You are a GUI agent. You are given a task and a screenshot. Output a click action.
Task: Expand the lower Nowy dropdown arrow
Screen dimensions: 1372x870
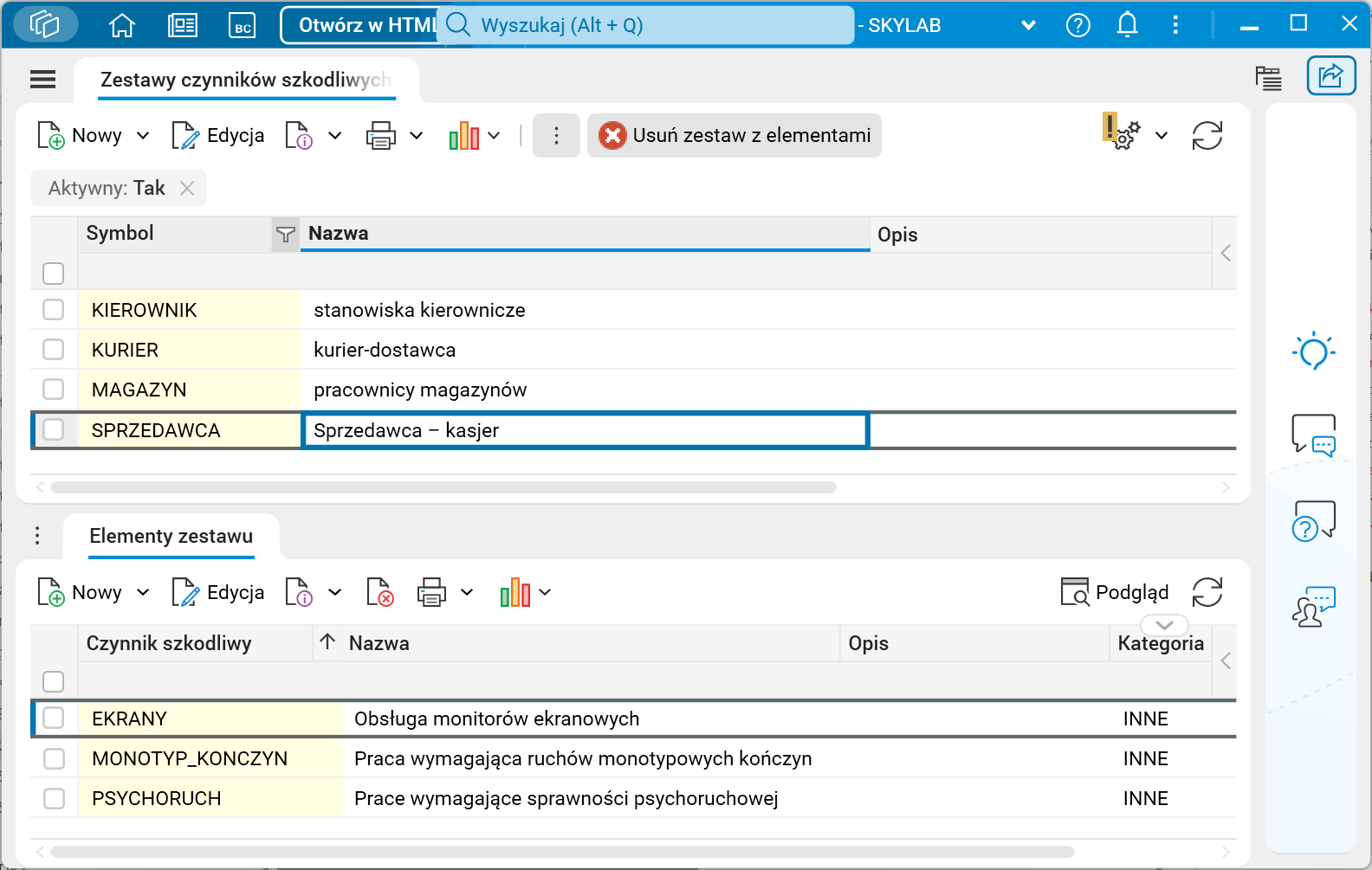(x=143, y=592)
